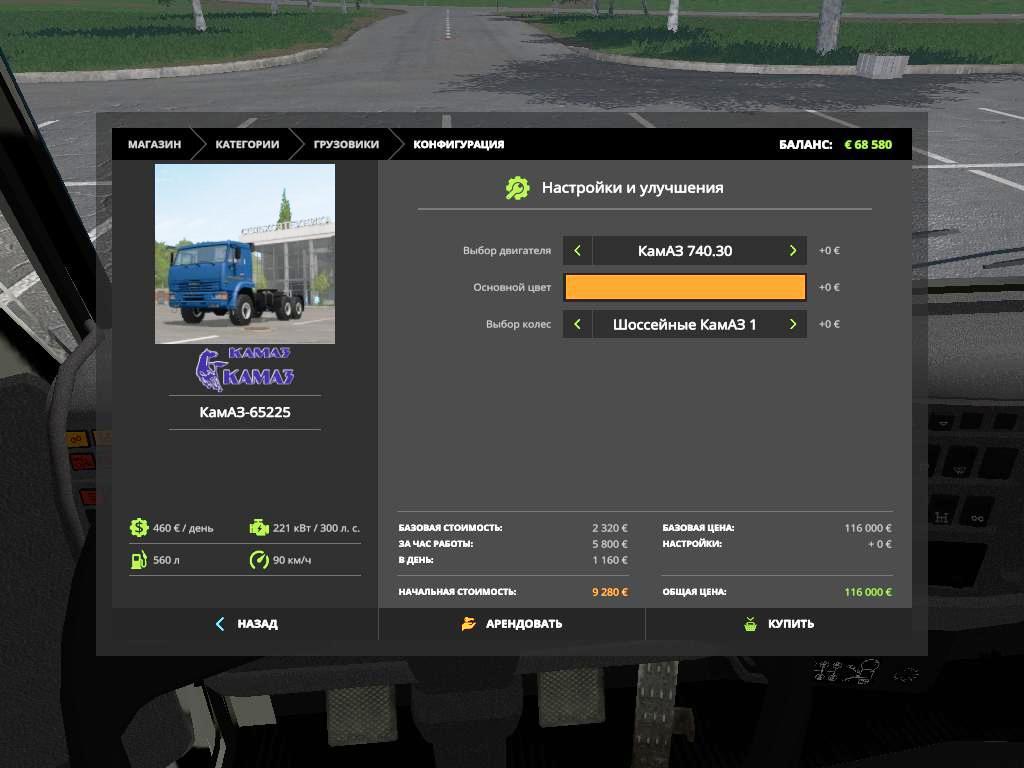1024x768 pixels.
Task: Open the Категории breadcrumb
Action: click(x=247, y=145)
